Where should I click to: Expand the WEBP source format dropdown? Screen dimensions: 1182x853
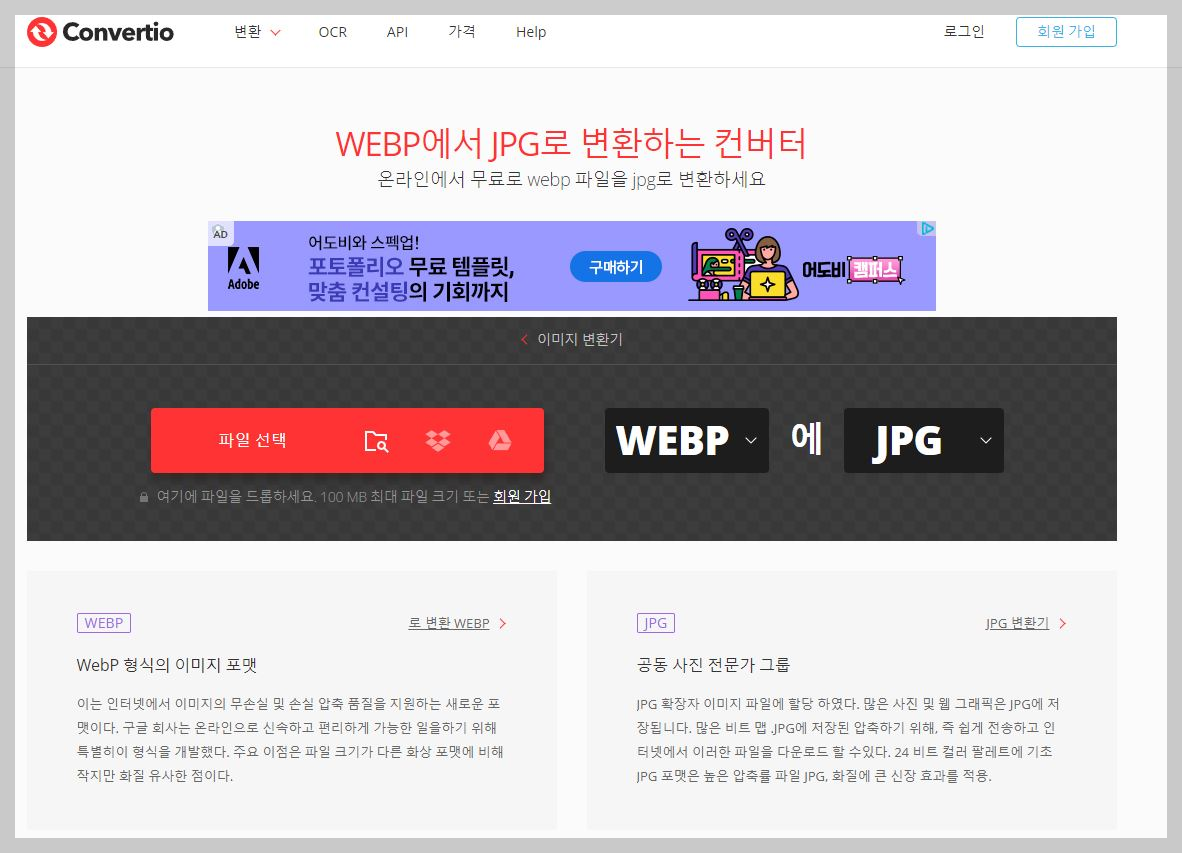[x=687, y=441]
